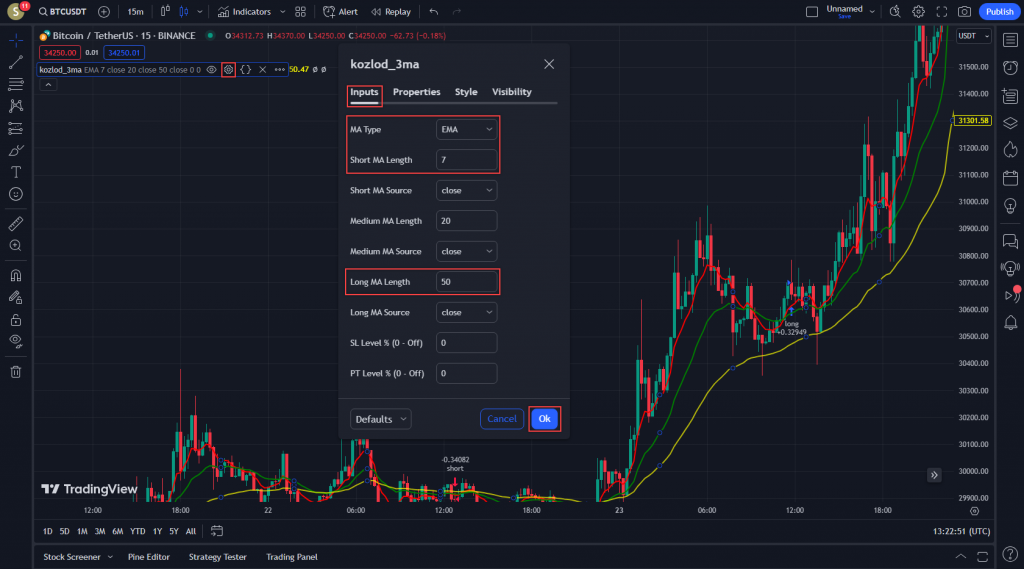
Task: Select the Text annotation tool
Action: 16,172
